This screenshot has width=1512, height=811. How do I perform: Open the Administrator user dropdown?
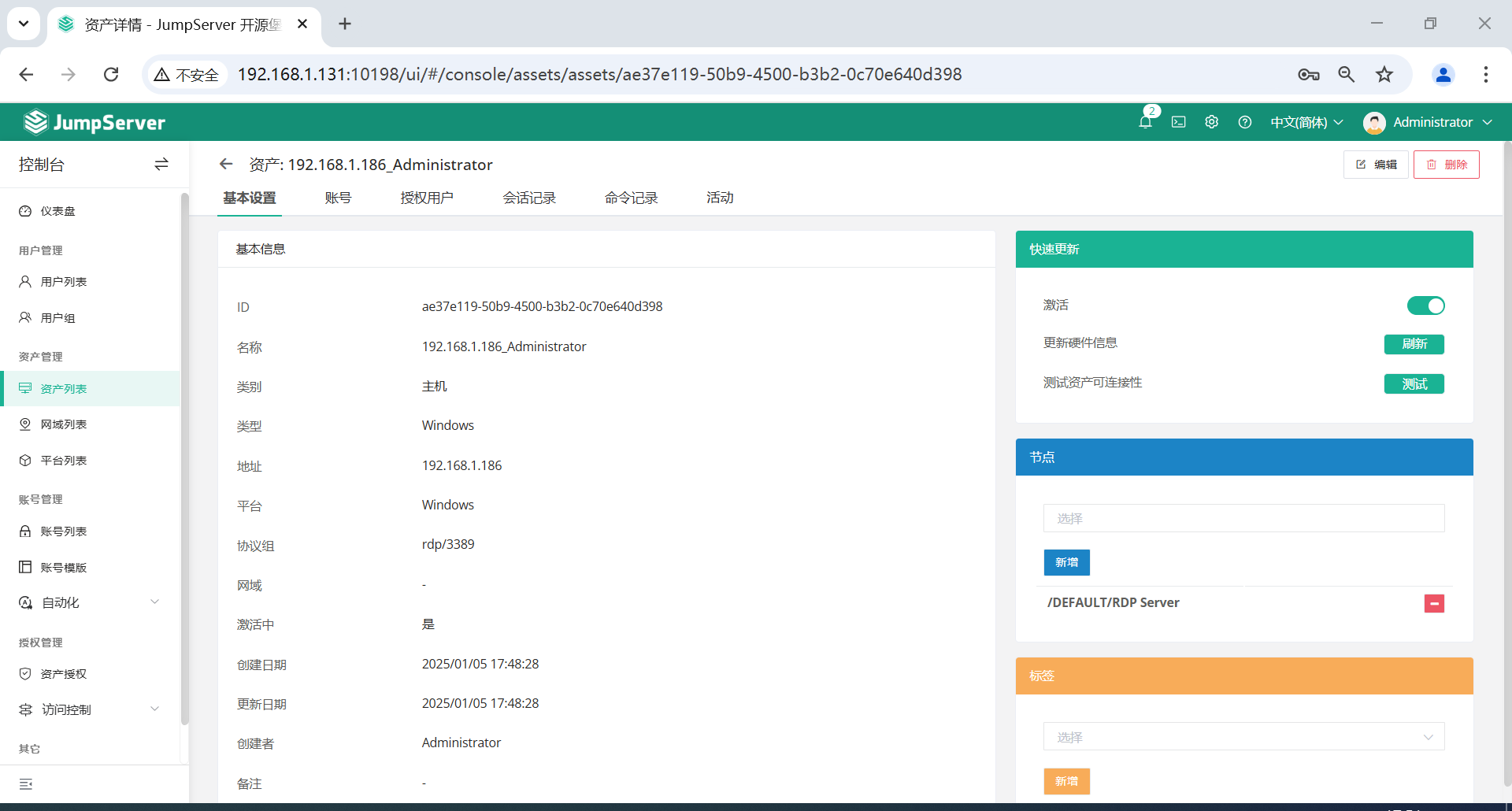(x=1428, y=122)
